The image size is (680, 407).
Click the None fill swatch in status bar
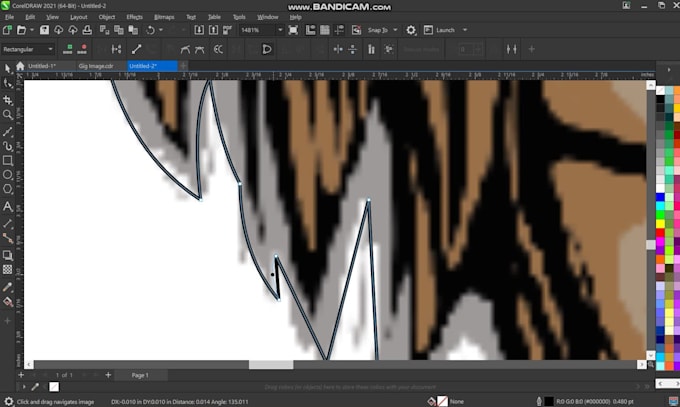point(442,401)
